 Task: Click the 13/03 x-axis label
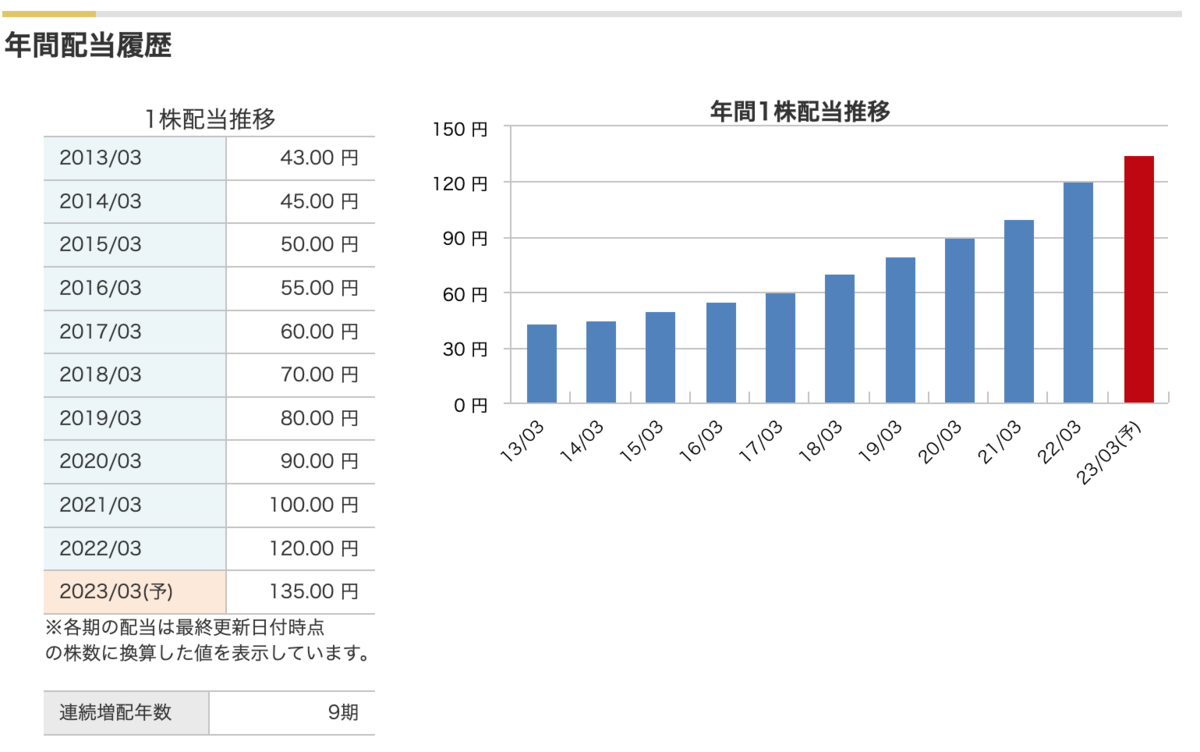[523, 439]
